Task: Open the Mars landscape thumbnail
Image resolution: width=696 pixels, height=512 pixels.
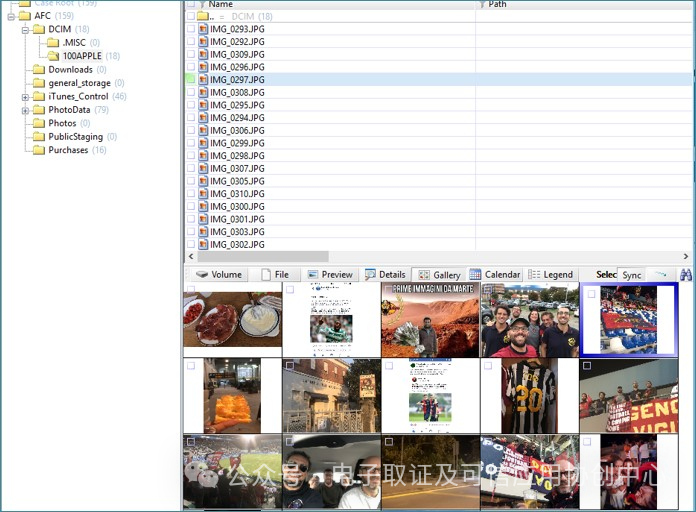Action: 430,320
